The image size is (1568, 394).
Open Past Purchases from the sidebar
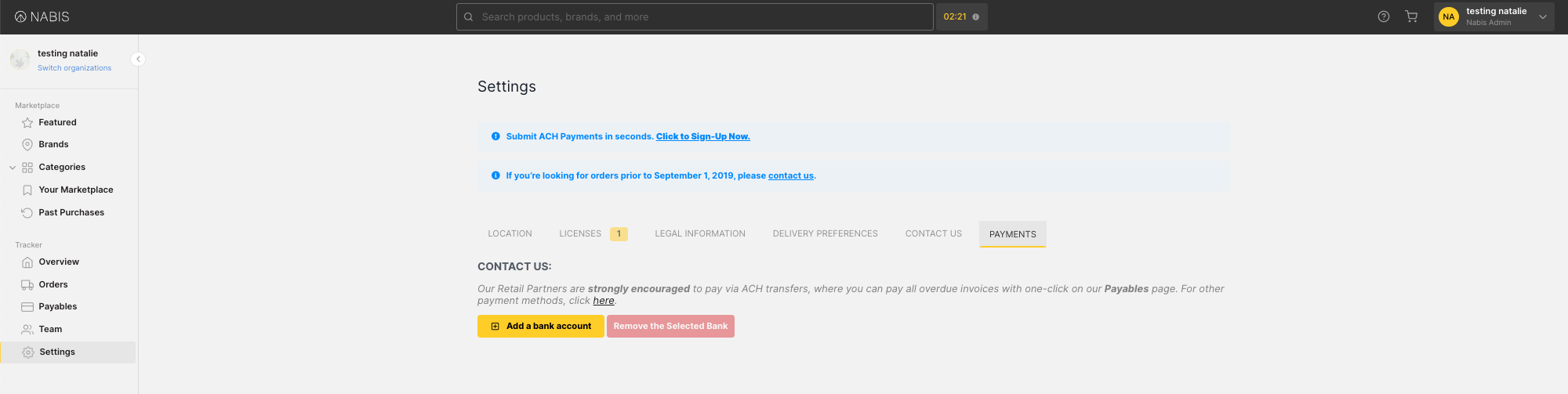click(71, 213)
